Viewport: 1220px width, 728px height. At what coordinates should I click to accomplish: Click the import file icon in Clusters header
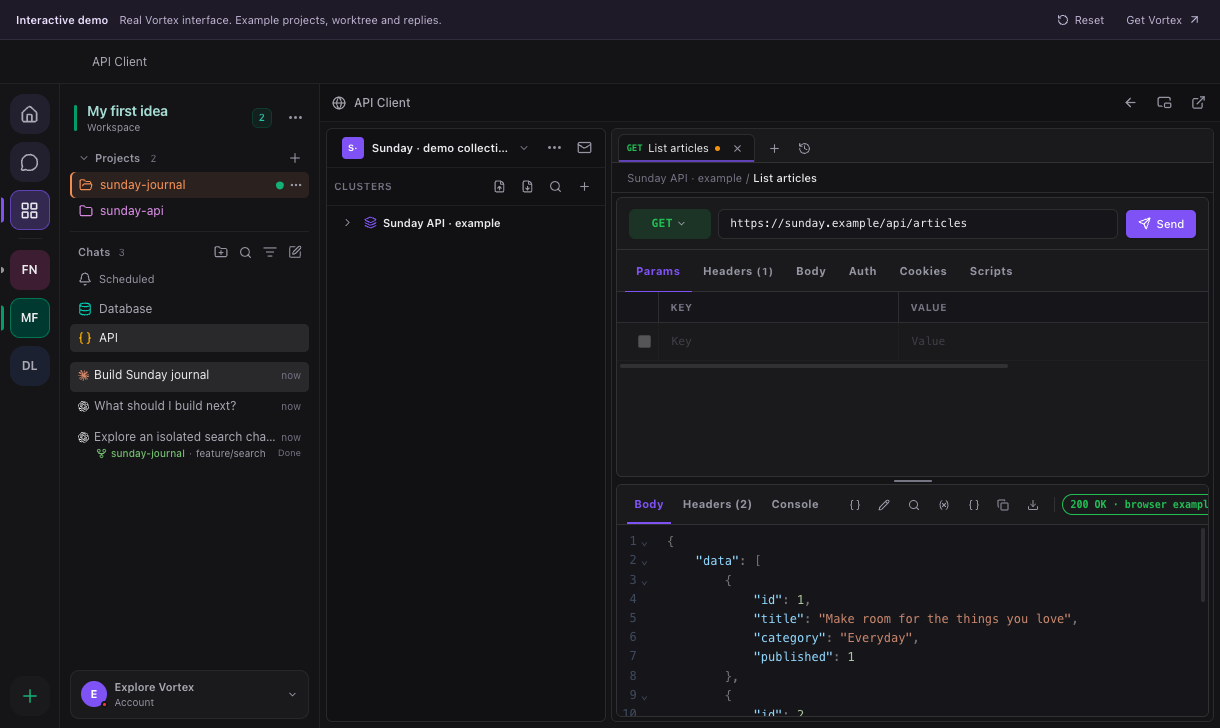coord(500,186)
